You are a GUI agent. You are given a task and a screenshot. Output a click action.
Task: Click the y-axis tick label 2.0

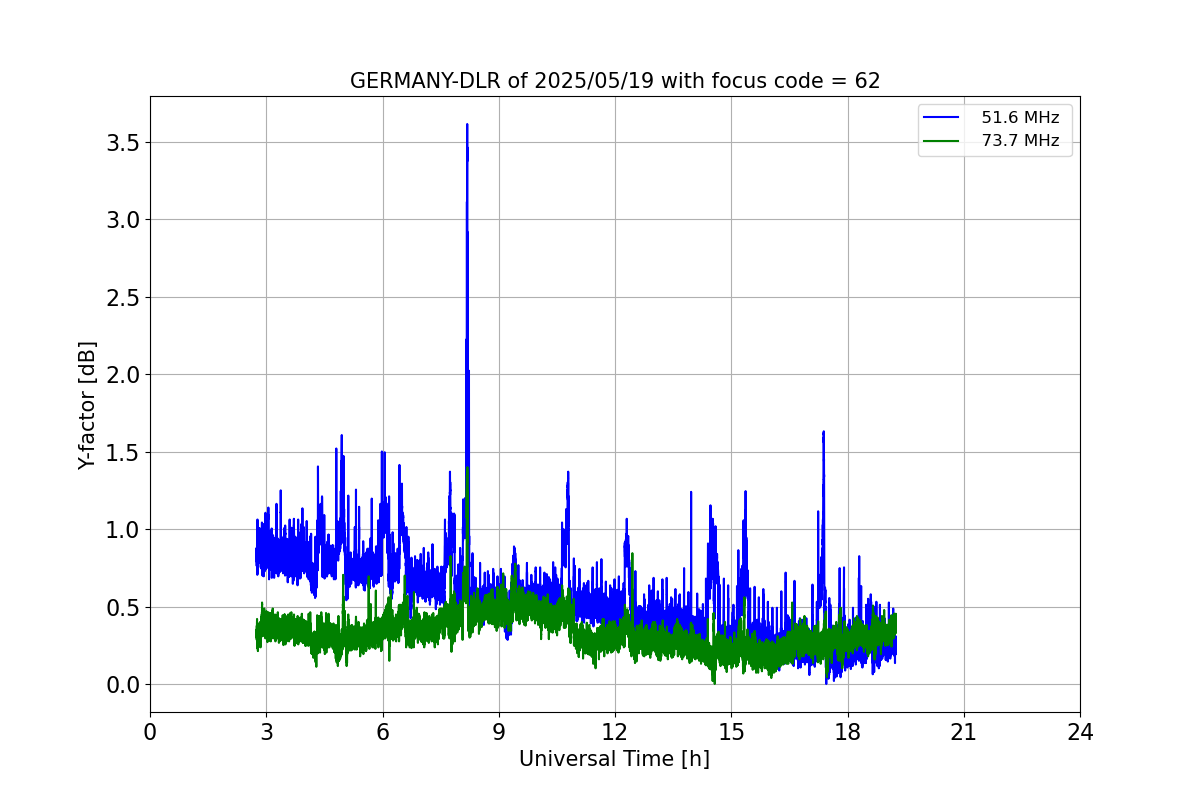pos(123,375)
